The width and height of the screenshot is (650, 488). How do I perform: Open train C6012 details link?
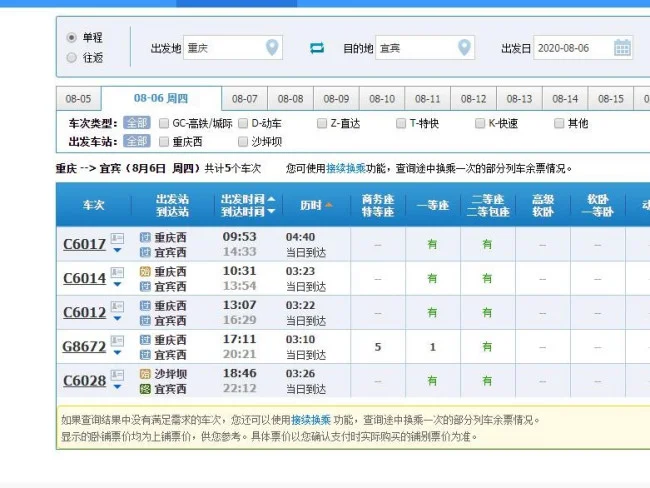pos(85,312)
